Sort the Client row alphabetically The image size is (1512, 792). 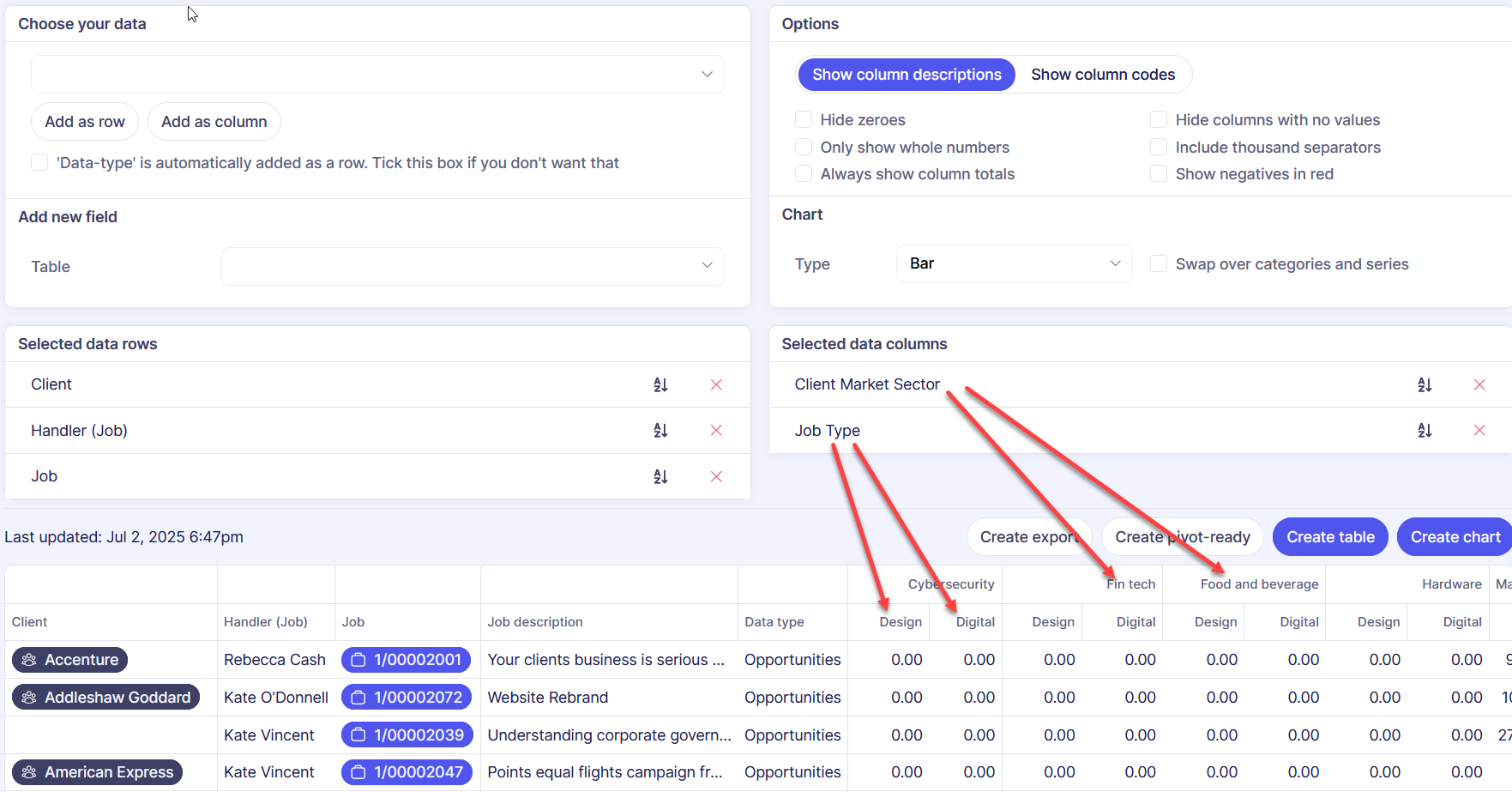pos(660,385)
